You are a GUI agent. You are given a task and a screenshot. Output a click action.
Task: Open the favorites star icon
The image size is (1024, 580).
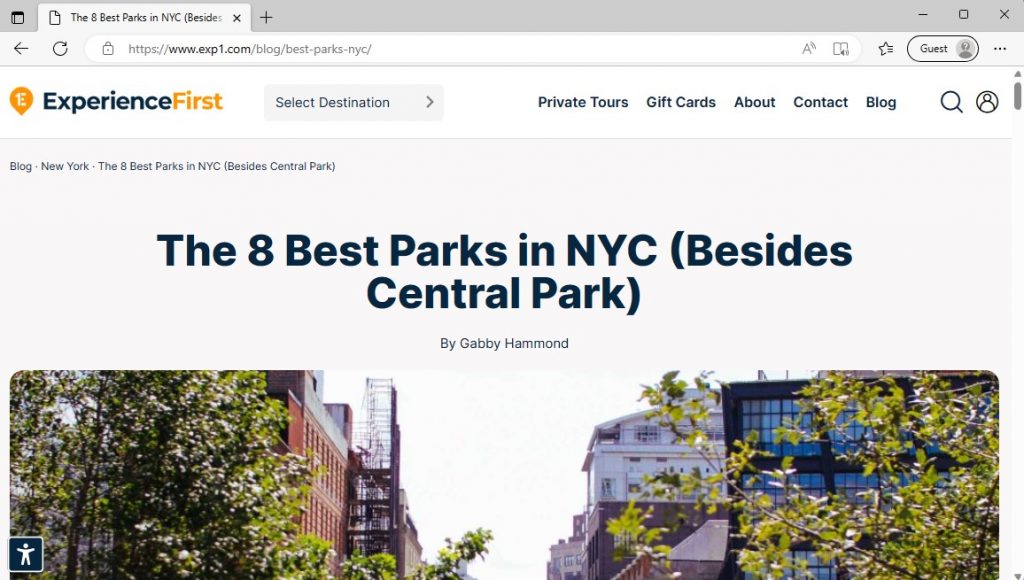tap(885, 48)
